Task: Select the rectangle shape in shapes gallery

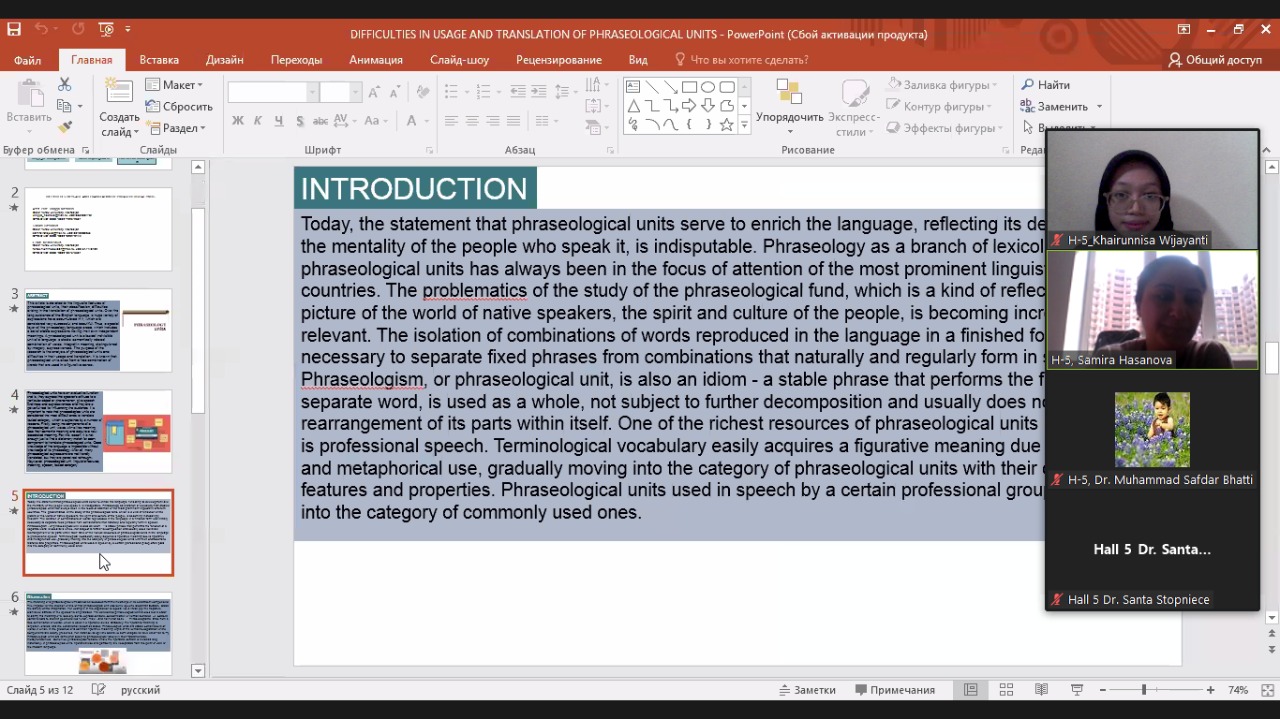Action: (x=689, y=87)
